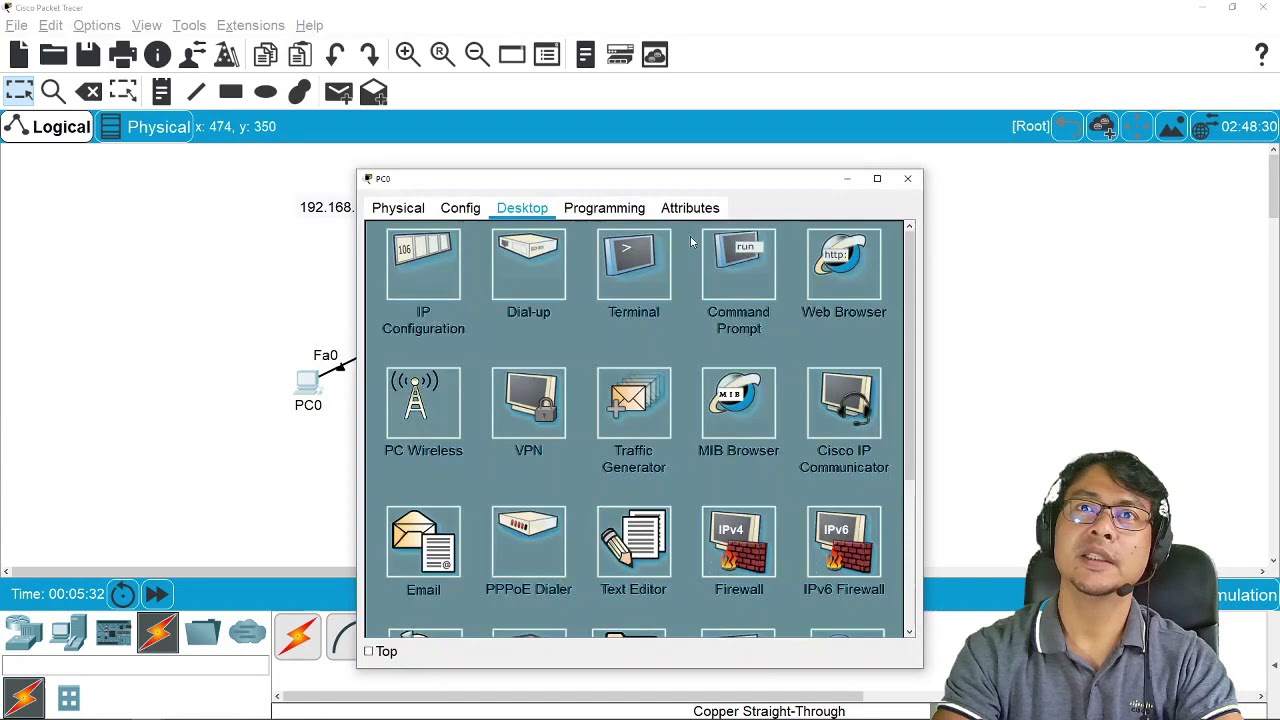
Task: Launch the Web Browser app
Action: tap(843, 264)
